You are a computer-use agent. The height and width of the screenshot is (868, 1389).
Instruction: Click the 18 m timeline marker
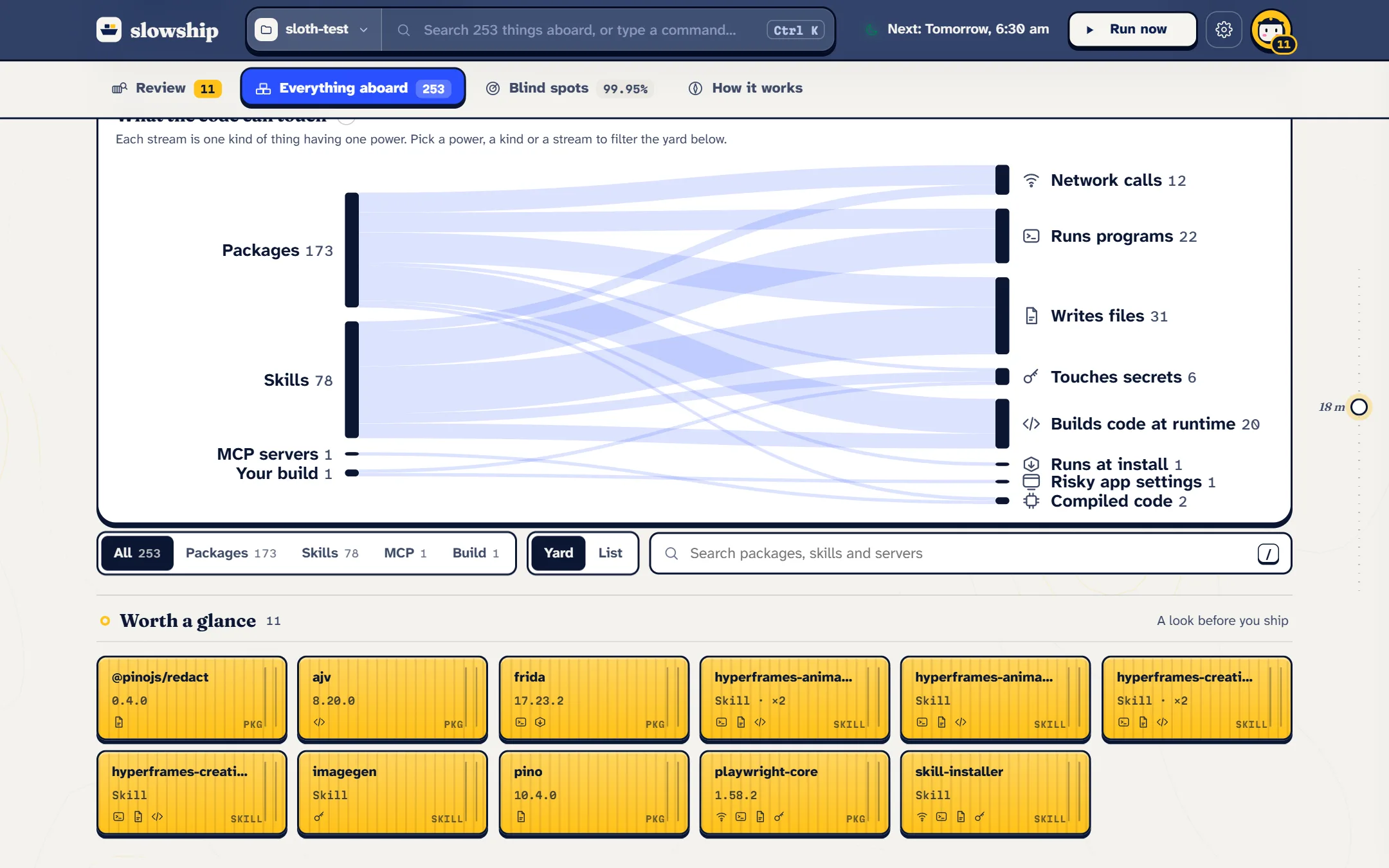[x=1359, y=407]
